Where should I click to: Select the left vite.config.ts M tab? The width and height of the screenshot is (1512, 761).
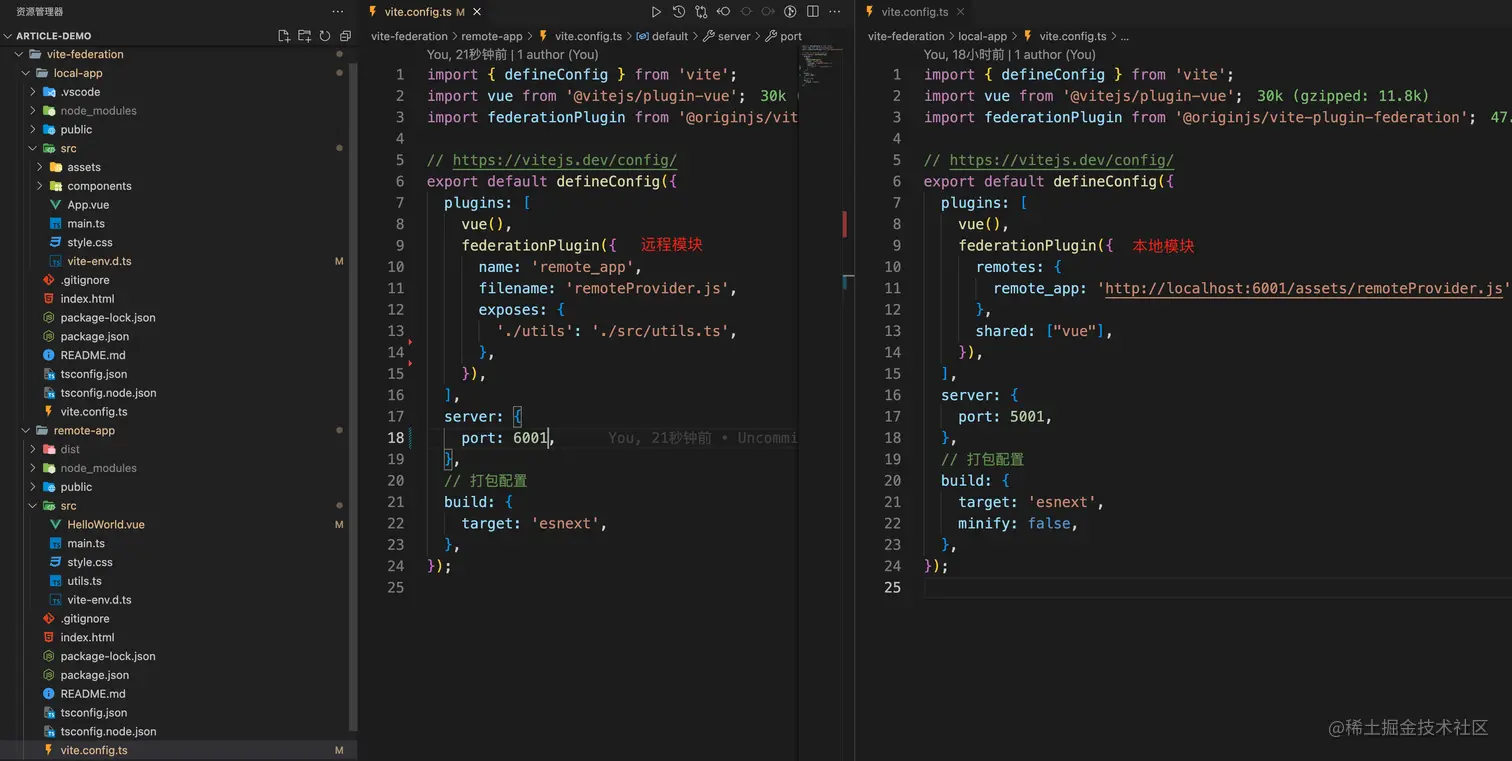pos(424,12)
